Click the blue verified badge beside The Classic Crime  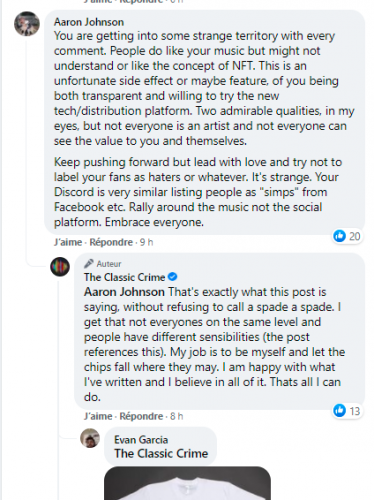point(173,277)
